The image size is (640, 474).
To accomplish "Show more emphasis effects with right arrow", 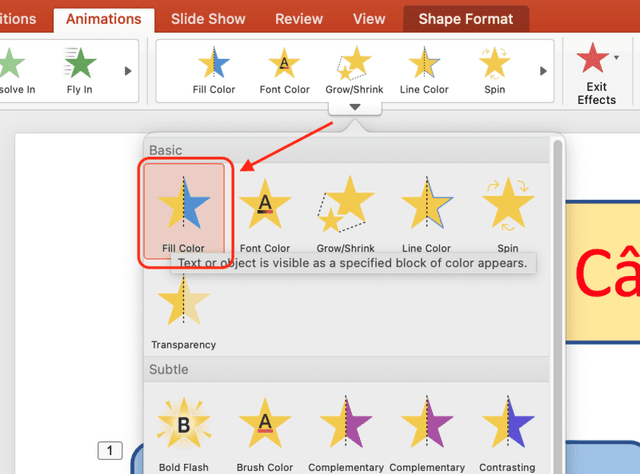I will click(543, 71).
